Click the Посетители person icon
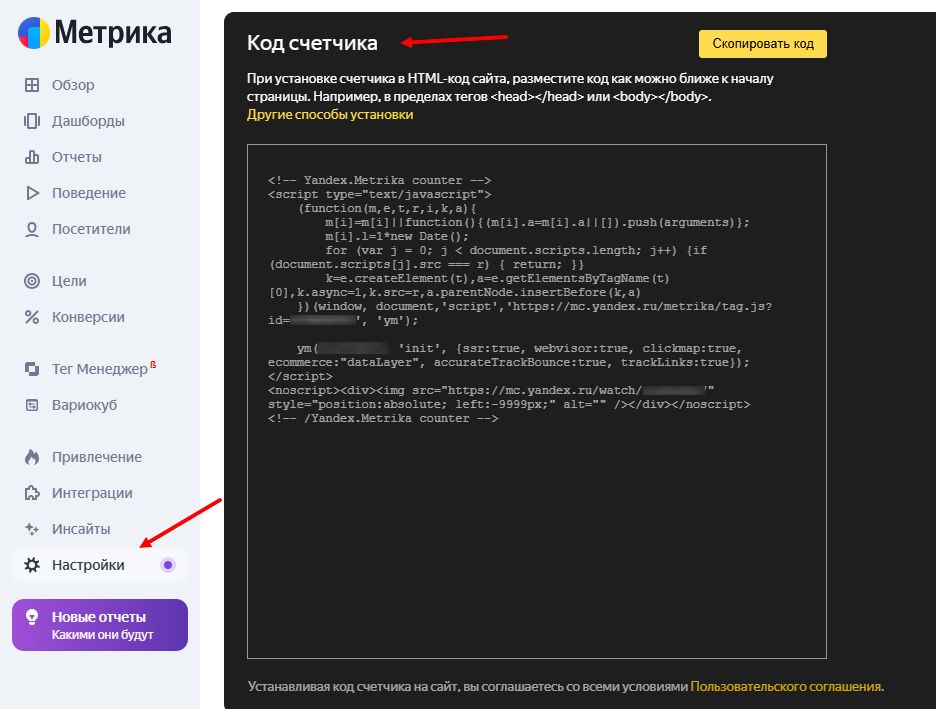This screenshot has width=936, height=709. click(32, 229)
